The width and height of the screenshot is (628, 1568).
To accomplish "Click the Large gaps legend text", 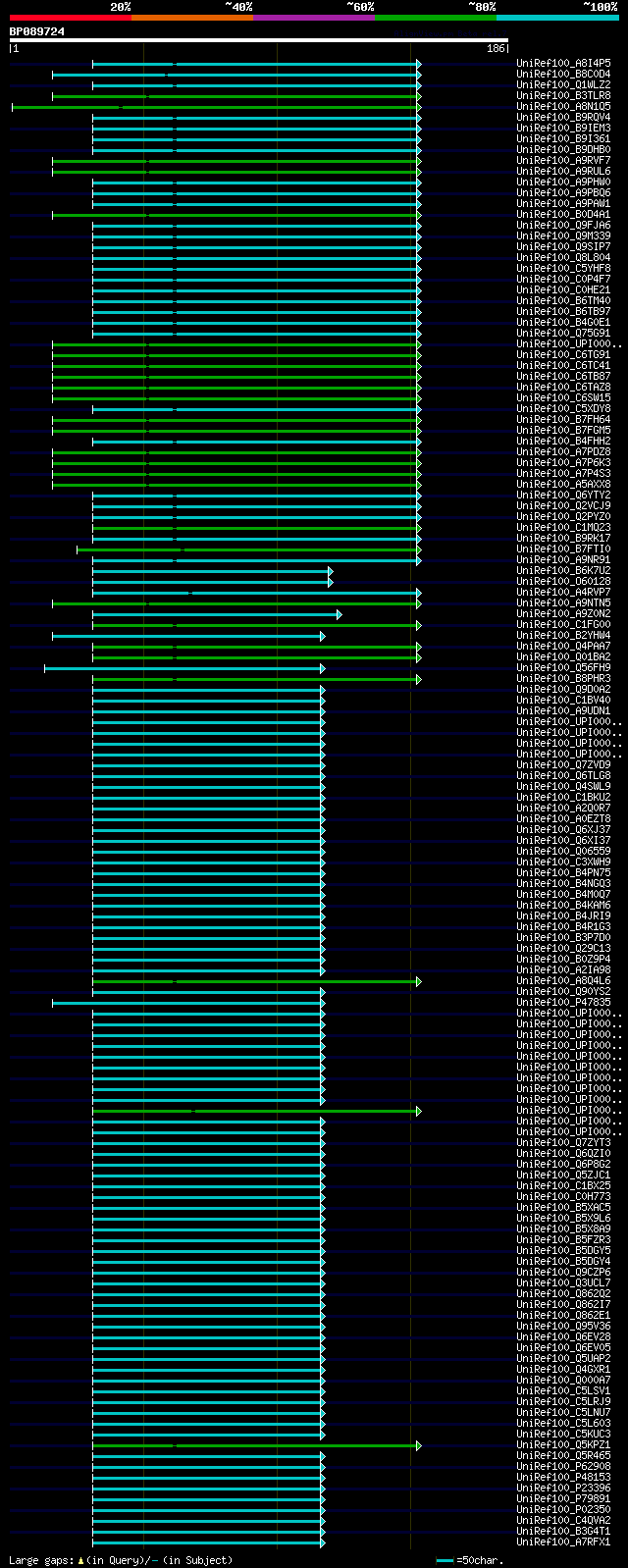I will click(x=121, y=1560).
